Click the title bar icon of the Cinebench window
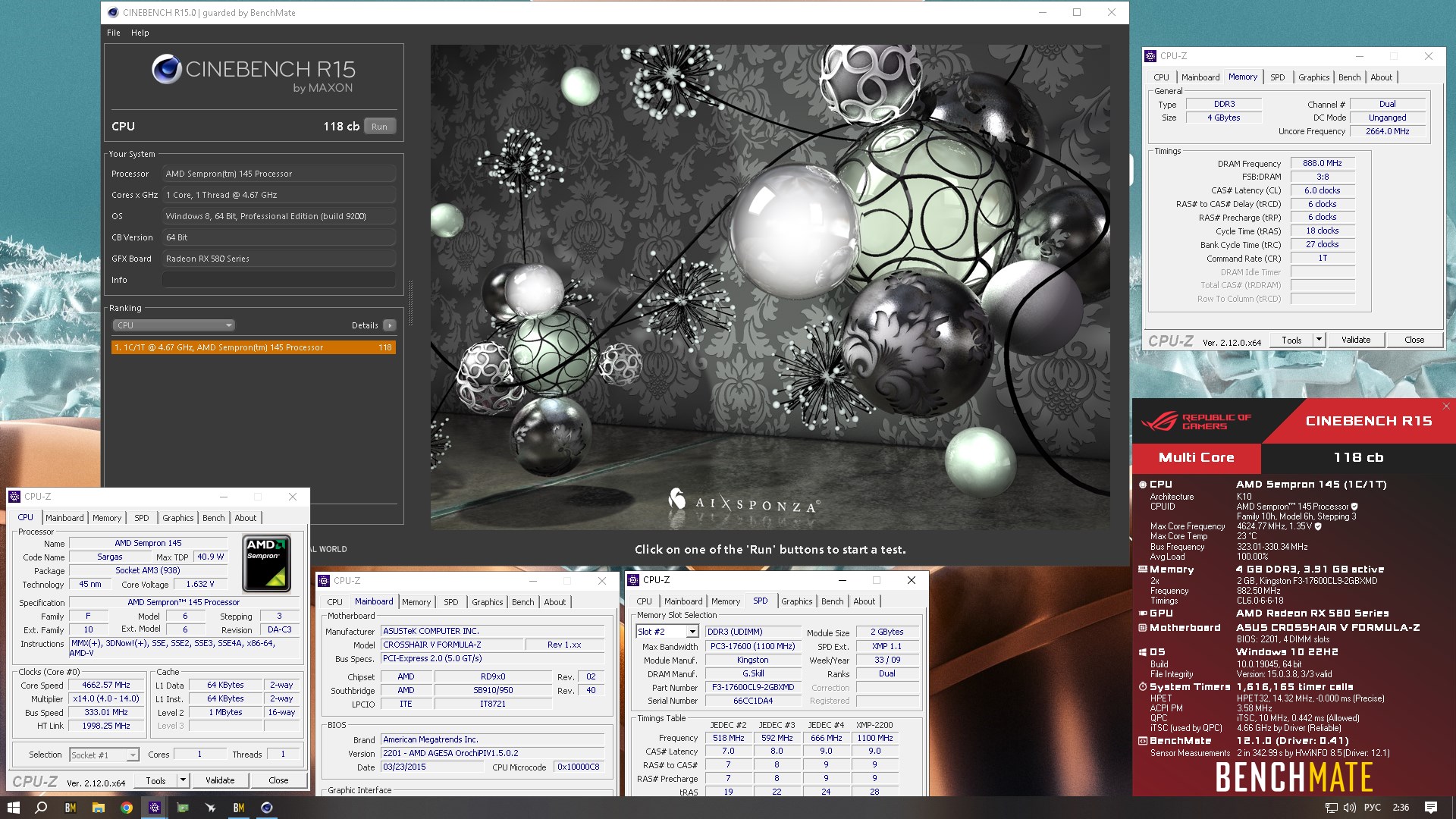 click(x=113, y=12)
